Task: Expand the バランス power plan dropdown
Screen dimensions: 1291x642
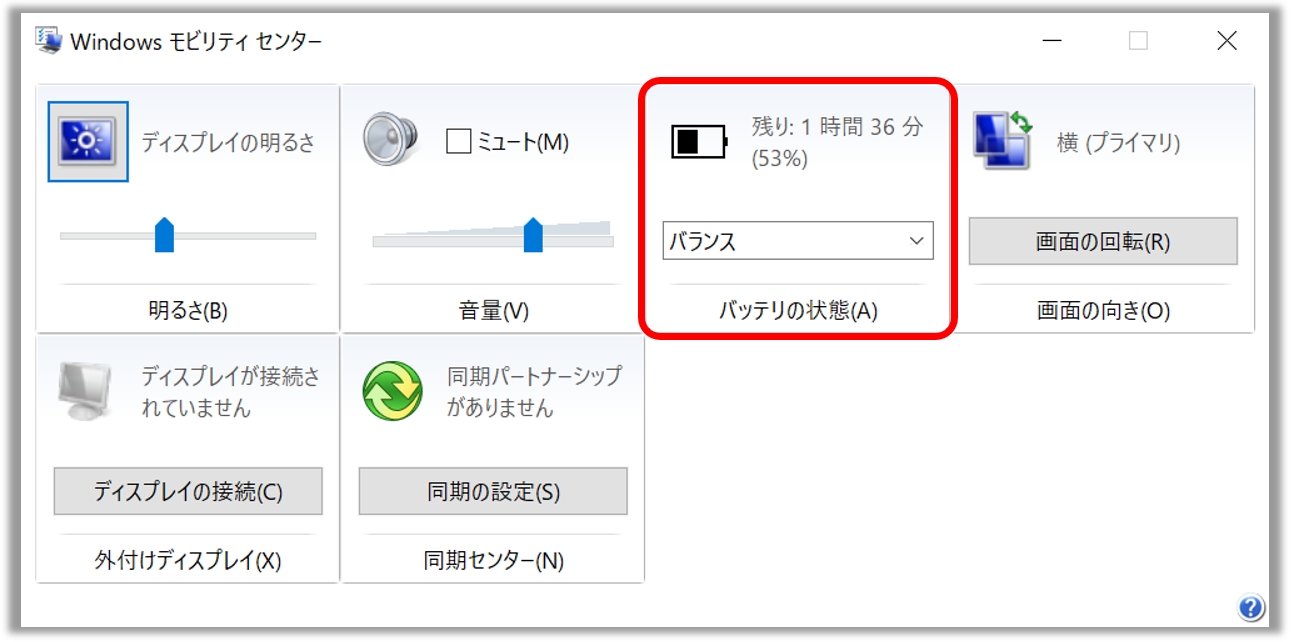Action: point(798,241)
